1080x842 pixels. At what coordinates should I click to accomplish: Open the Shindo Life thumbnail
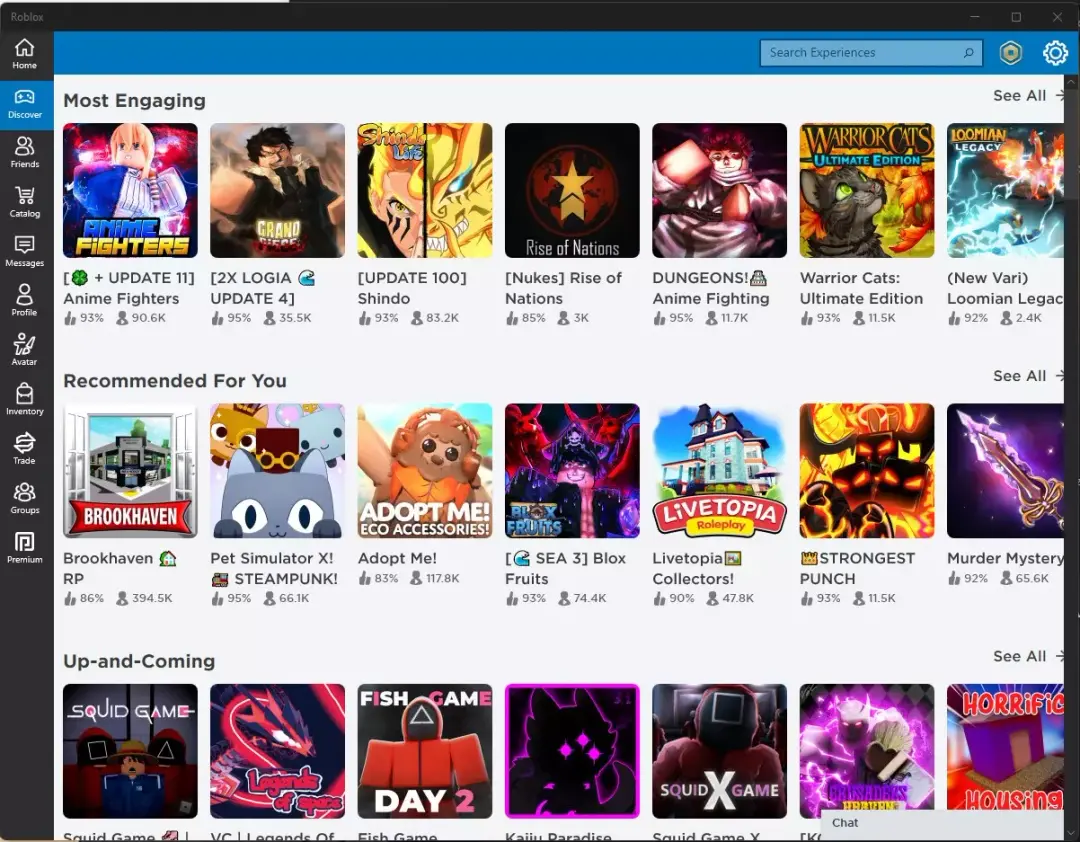click(425, 191)
